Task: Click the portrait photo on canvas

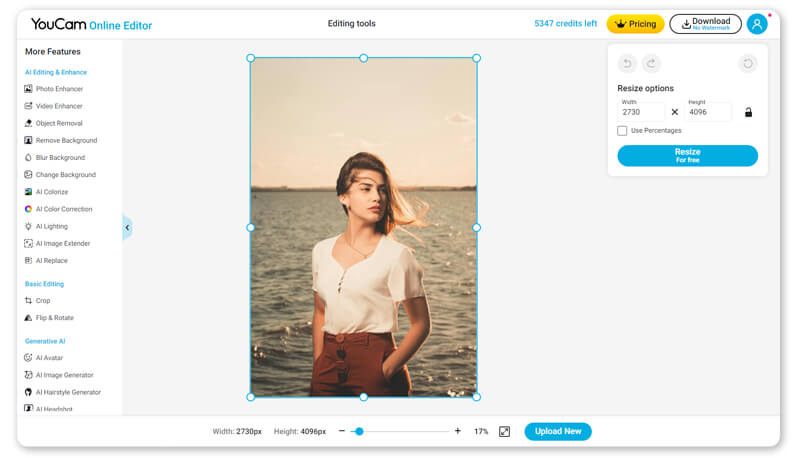Action: pyautogui.click(x=363, y=227)
